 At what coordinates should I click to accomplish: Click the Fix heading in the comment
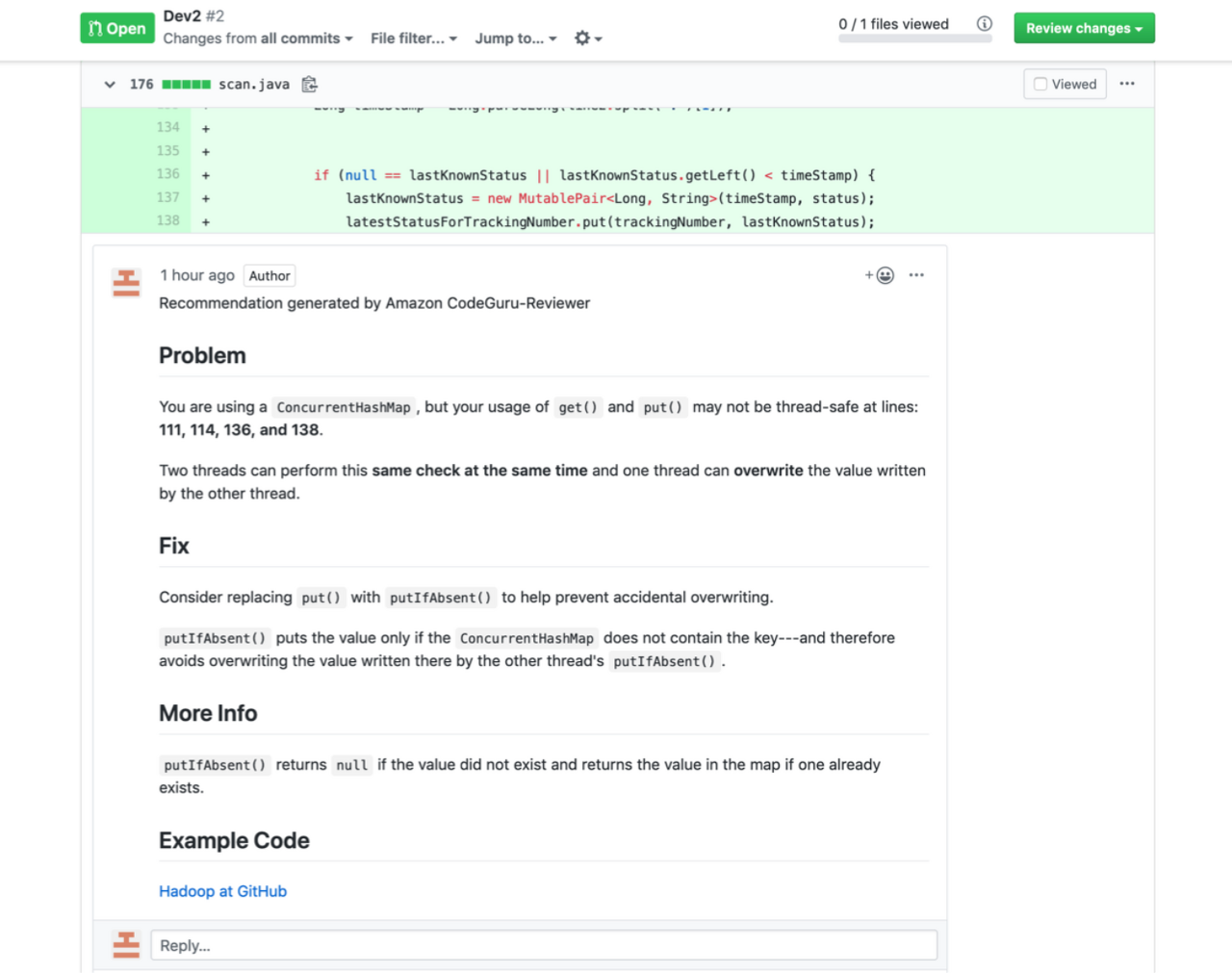[174, 546]
